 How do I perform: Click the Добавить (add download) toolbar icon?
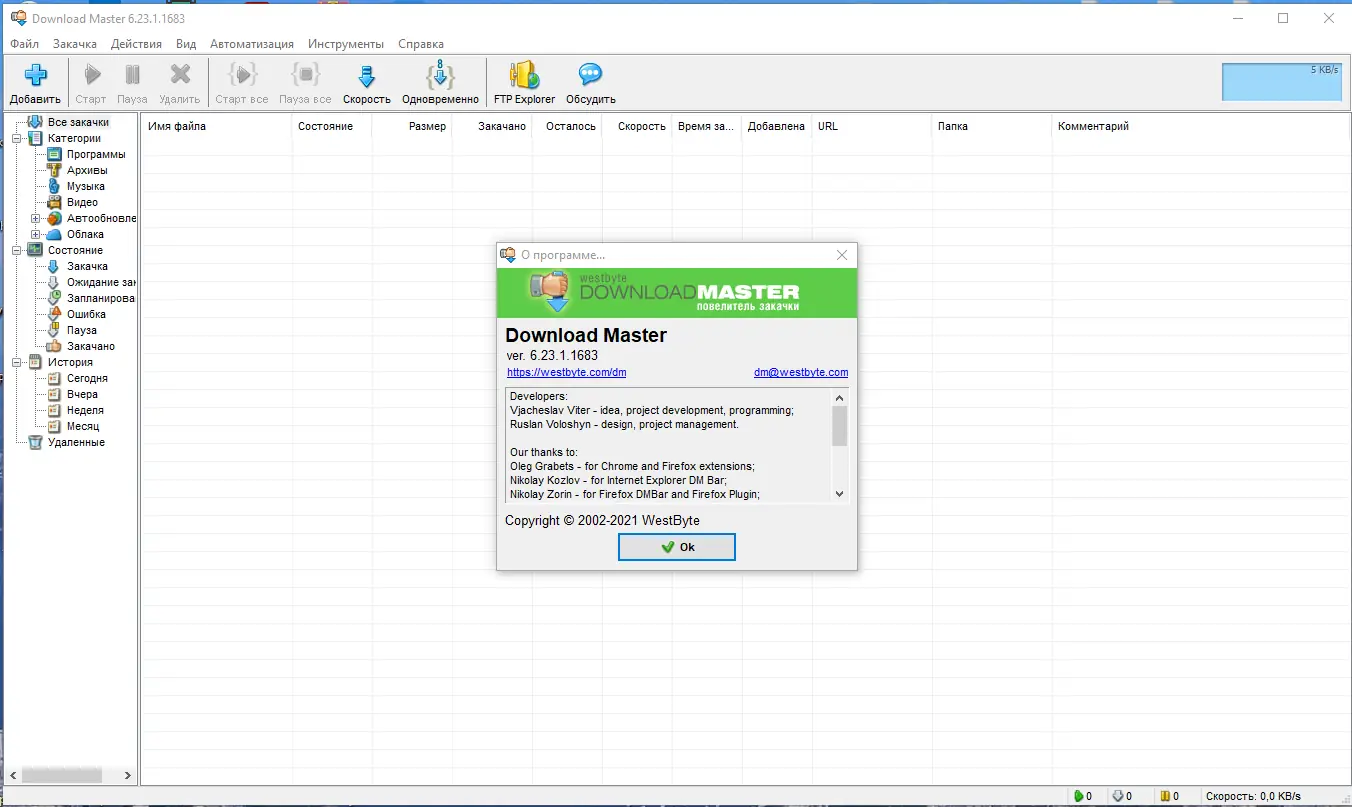[x=36, y=75]
